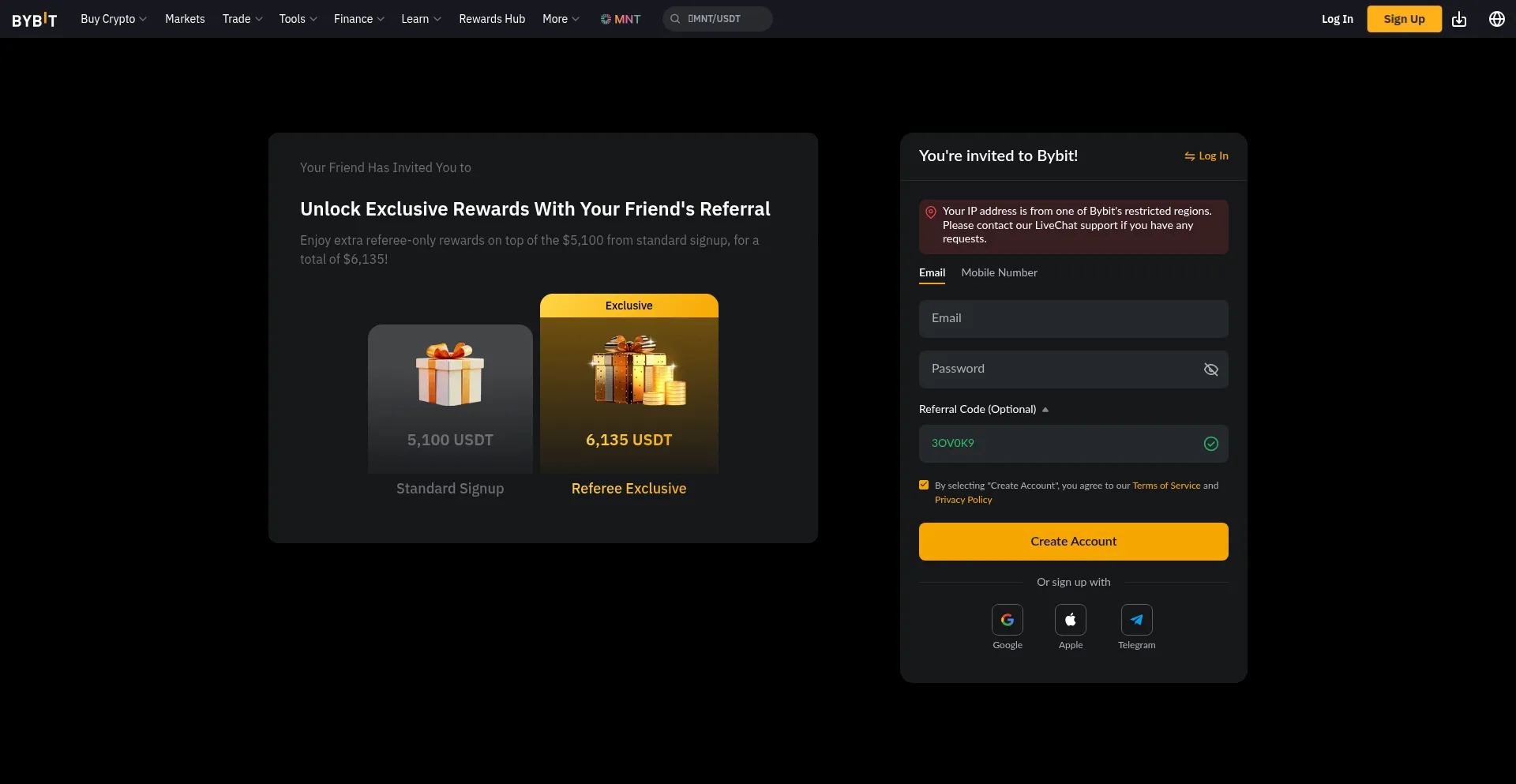The height and width of the screenshot is (784, 1516).
Task: Open the Trade dropdown menu
Action: [242, 19]
